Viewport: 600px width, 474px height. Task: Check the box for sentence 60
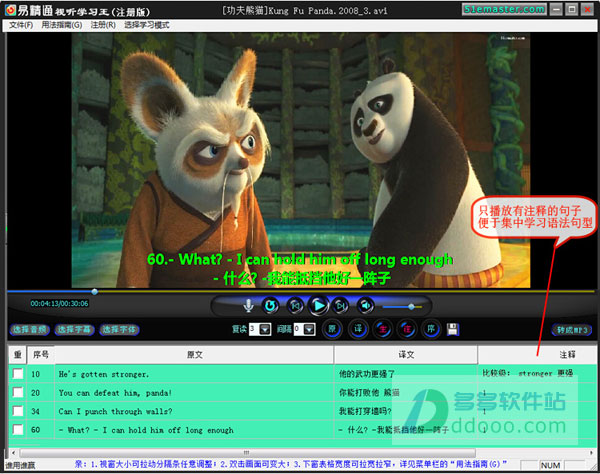(x=18, y=430)
